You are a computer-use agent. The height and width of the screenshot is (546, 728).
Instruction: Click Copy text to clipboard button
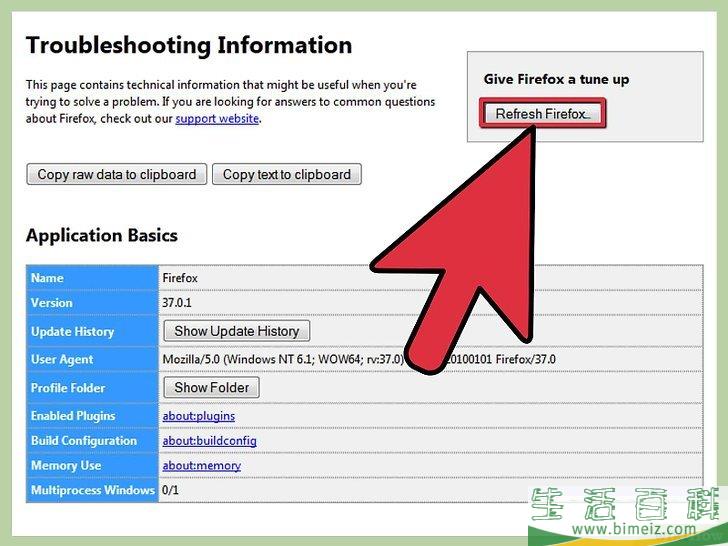point(286,174)
